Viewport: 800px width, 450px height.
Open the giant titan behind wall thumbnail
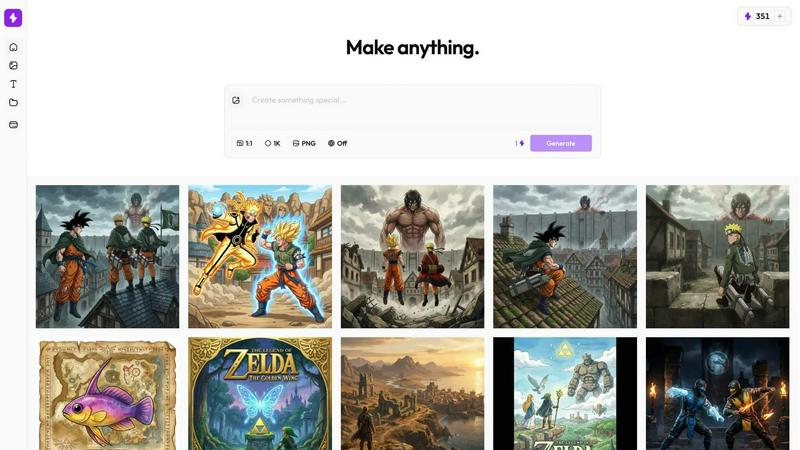pos(412,257)
